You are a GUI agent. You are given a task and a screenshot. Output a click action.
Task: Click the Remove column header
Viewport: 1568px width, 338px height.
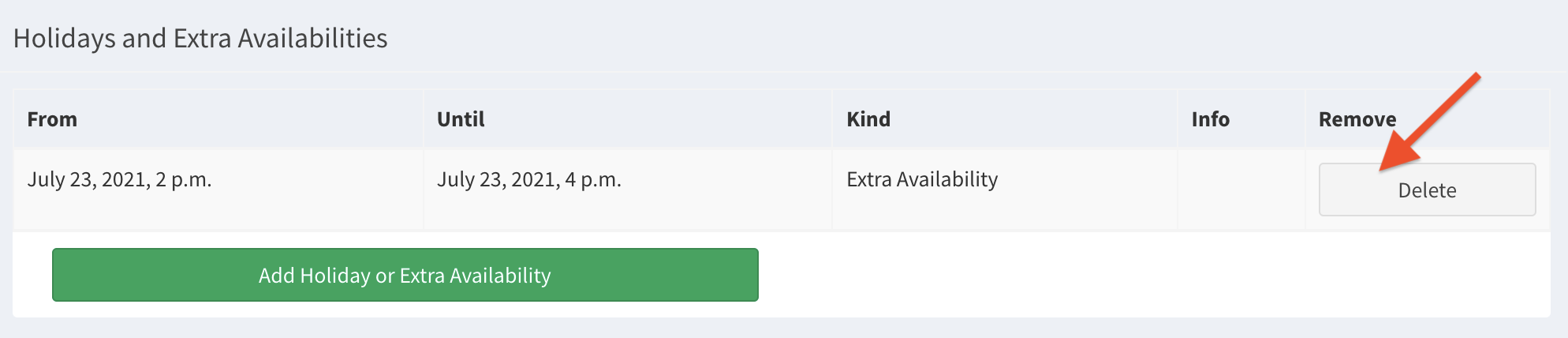1357,119
